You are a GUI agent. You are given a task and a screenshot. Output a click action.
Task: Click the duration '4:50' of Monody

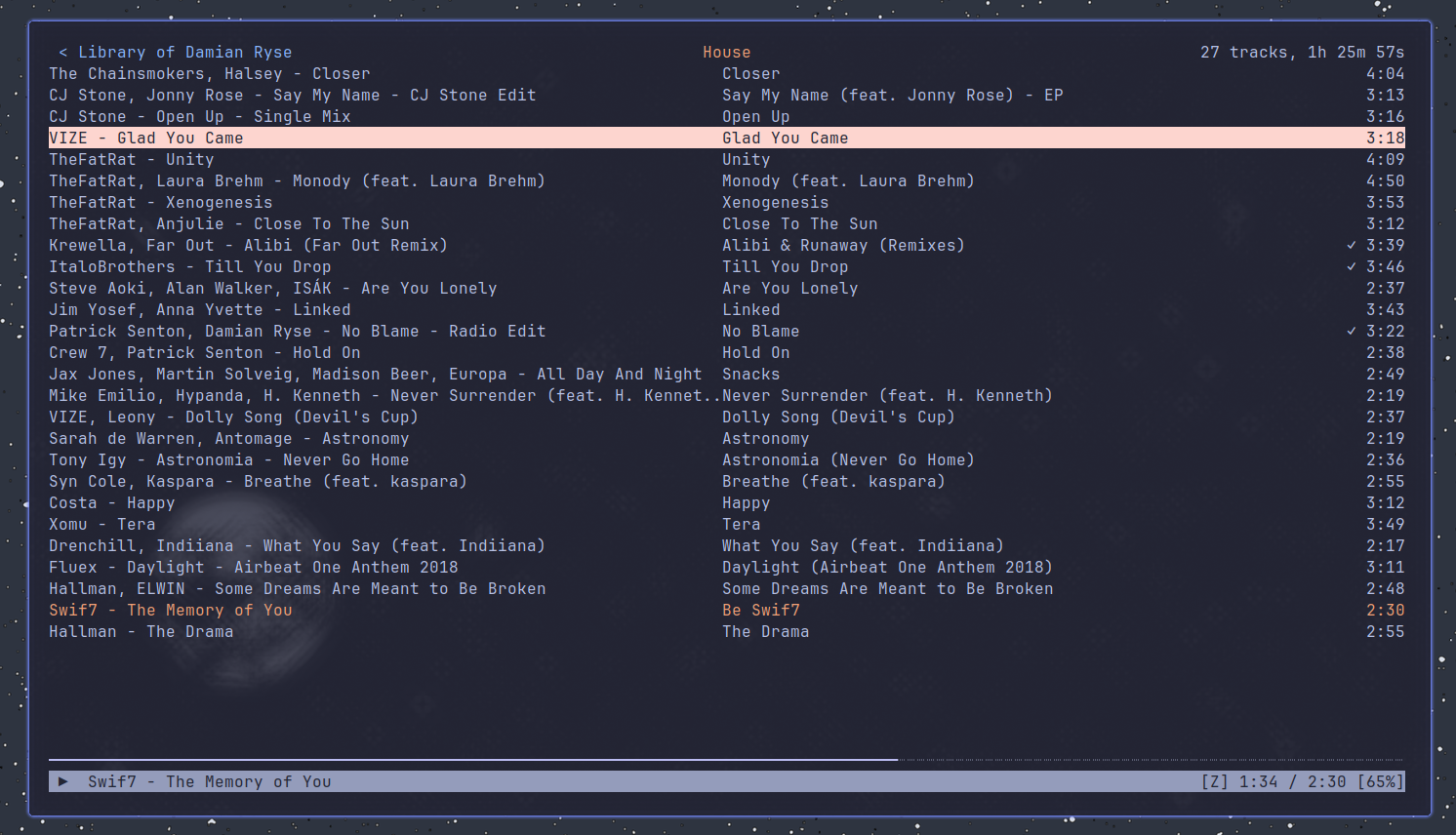(x=1386, y=181)
